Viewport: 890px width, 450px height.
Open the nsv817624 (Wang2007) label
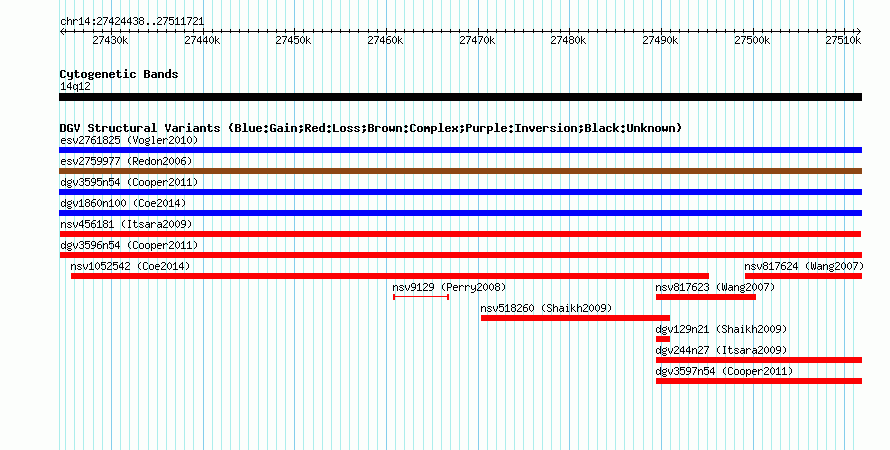click(x=804, y=267)
